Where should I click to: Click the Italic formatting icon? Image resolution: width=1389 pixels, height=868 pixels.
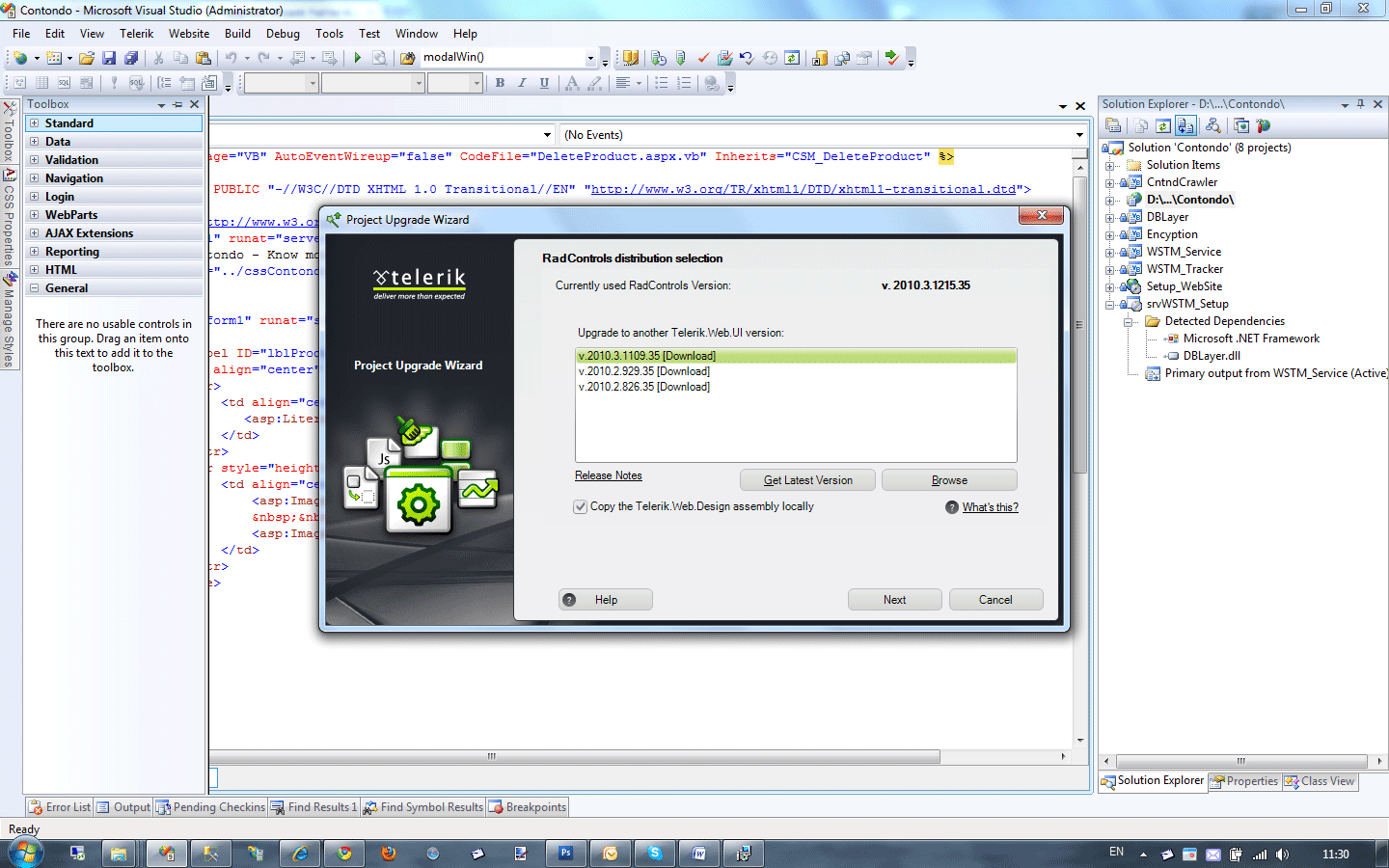522,83
